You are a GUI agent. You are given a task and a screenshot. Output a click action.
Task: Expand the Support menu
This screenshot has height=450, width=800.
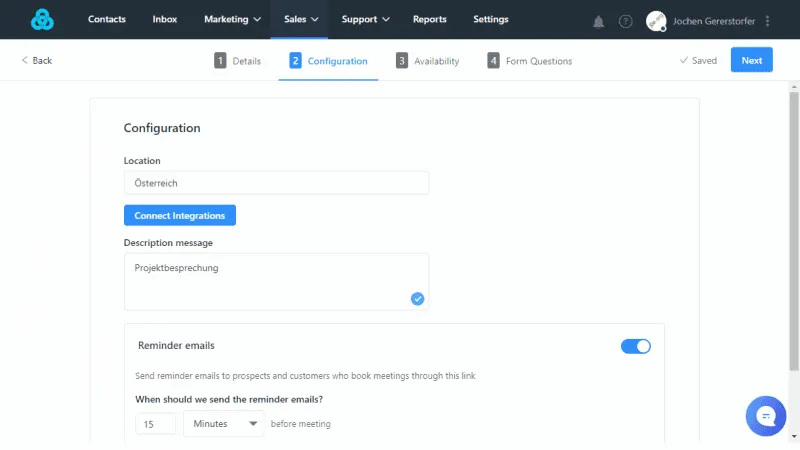365,19
